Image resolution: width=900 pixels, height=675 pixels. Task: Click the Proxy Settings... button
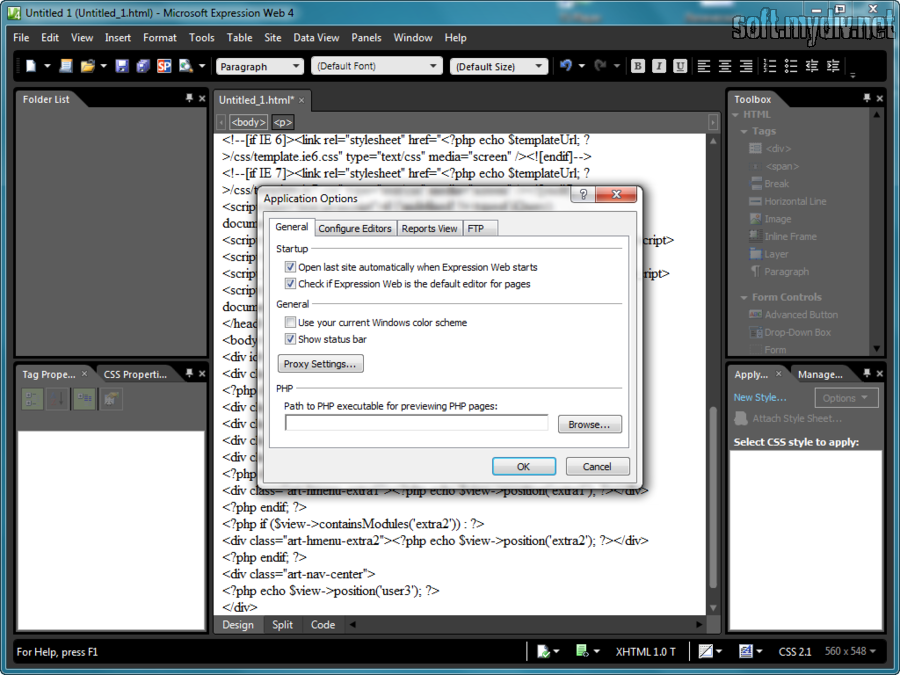click(320, 364)
